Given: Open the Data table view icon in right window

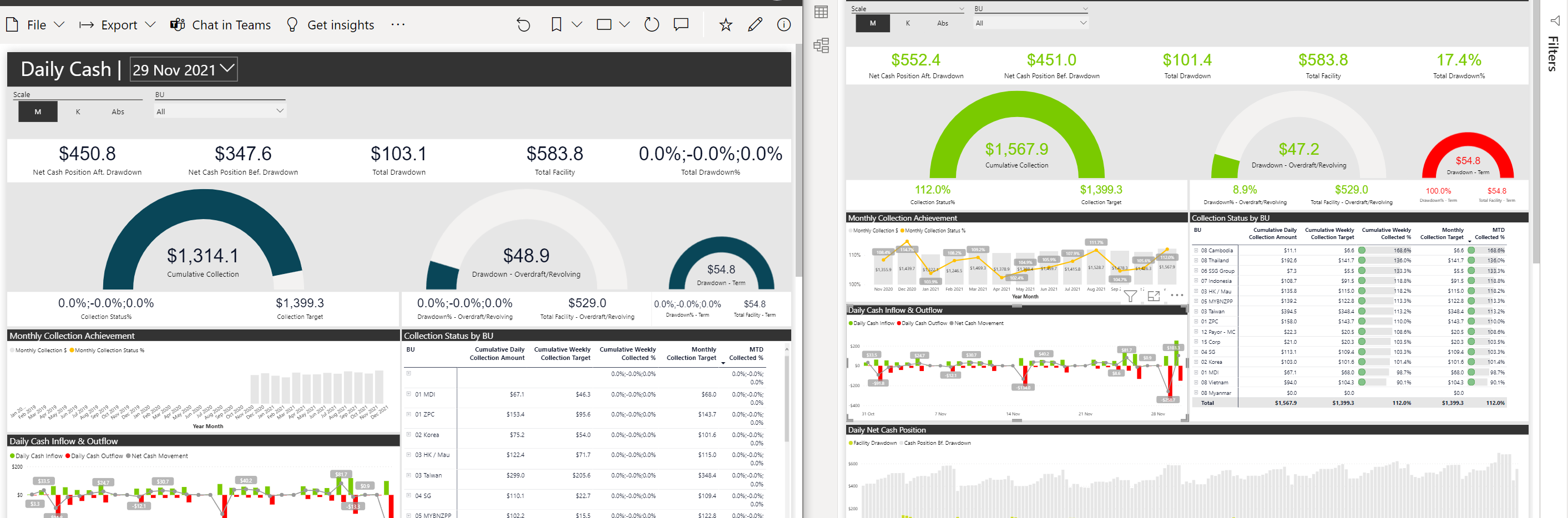Looking at the screenshot, I should pos(821,12).
